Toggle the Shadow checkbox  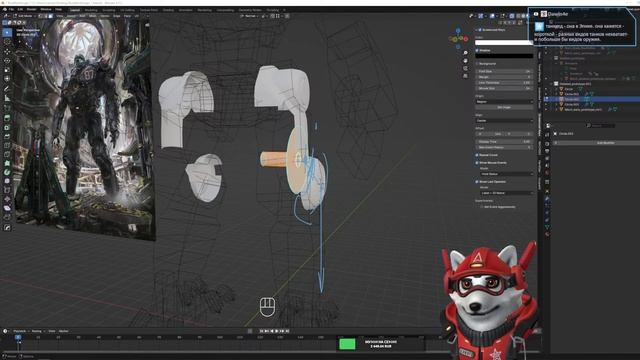point(477,50)
